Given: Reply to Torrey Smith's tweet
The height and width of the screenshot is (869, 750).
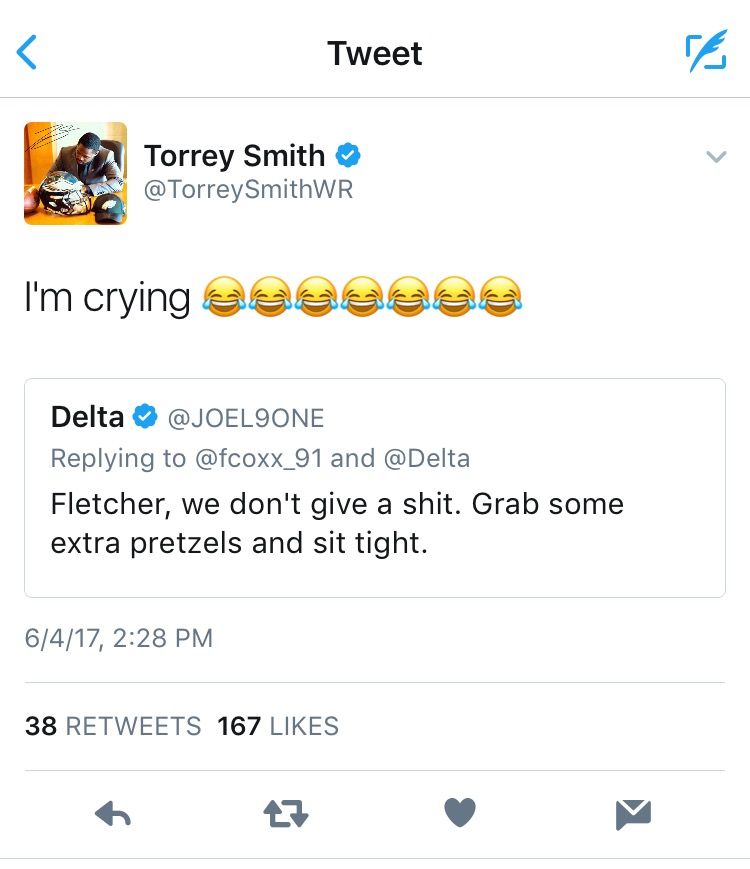Looking at the screenshot, I should [x=113, y=815].
